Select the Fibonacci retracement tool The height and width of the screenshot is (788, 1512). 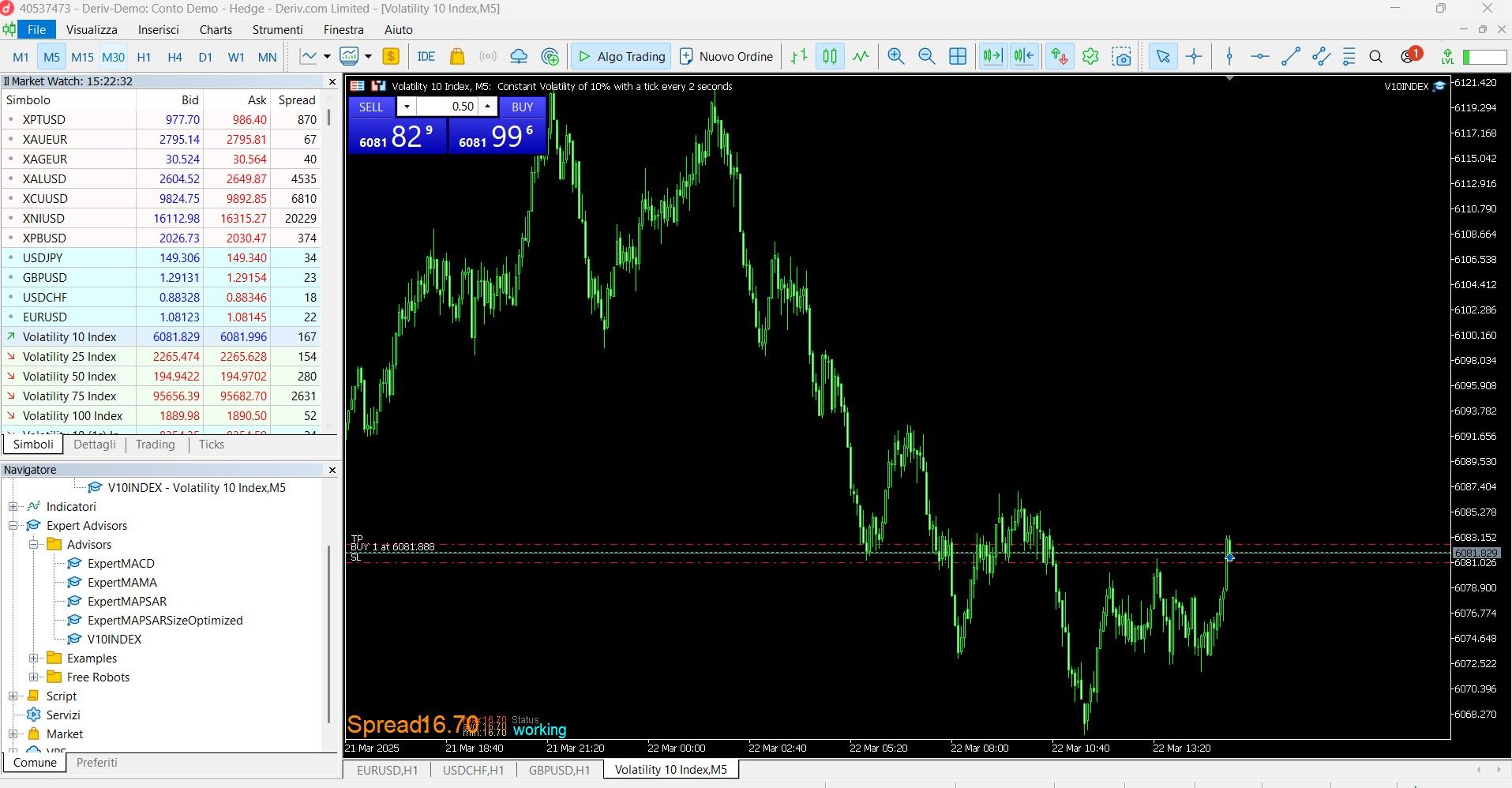click(1349, 57)
